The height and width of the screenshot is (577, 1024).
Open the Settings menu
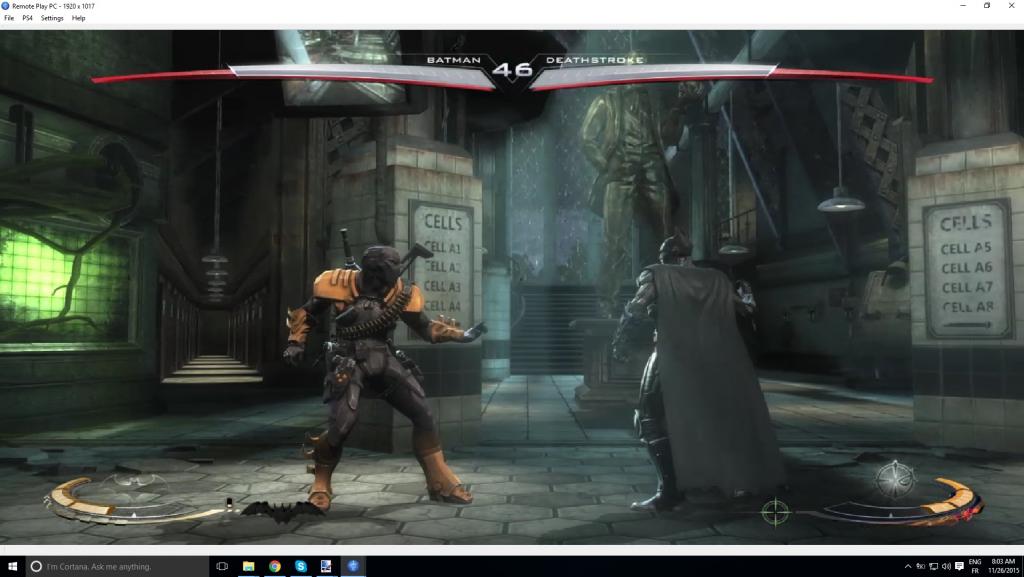tap(52, 18)
